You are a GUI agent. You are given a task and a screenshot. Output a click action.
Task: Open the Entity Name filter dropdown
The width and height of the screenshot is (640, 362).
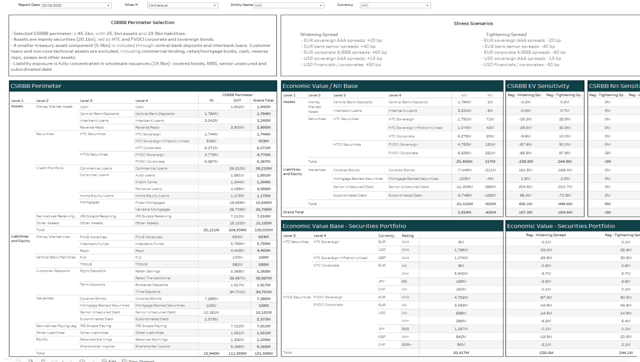(289, 5)
